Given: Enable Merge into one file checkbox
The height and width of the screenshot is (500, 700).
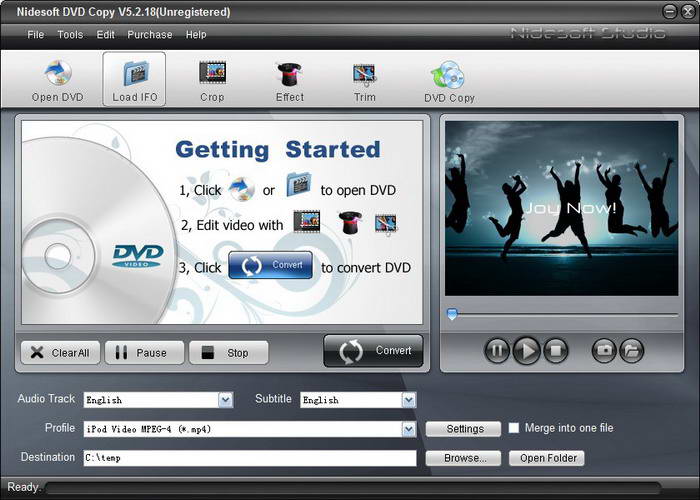Looking at the screenshot, I should pyautogui.click(x=514, y=428).
